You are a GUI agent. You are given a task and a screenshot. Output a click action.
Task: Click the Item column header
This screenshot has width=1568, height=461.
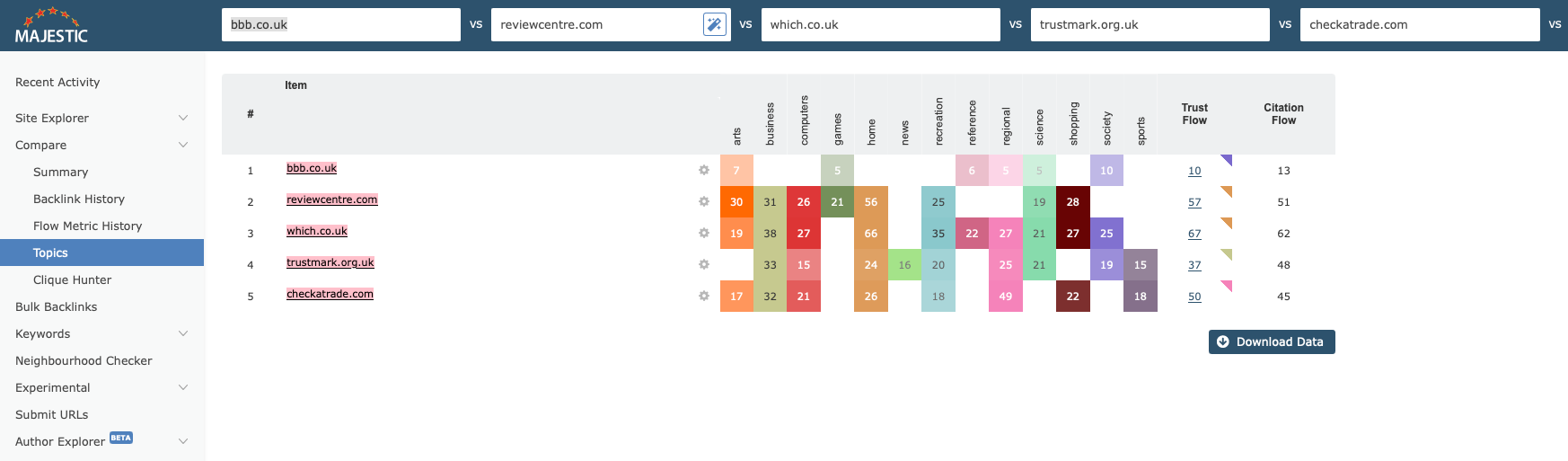tap(295, 85)
